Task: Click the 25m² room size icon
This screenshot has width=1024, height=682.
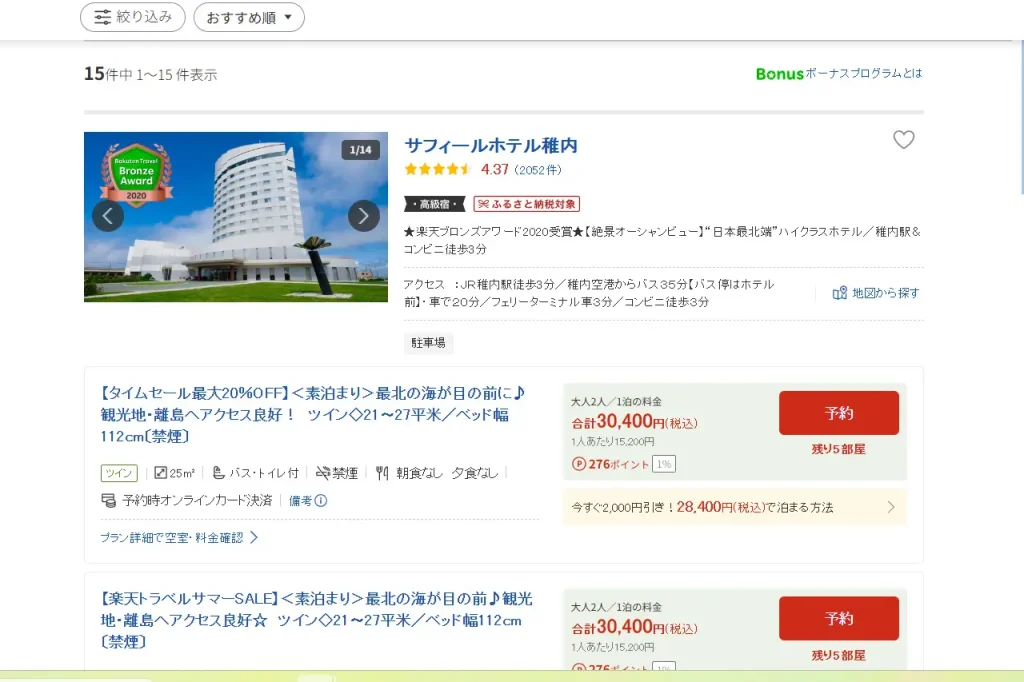Action: click(161, 472)
